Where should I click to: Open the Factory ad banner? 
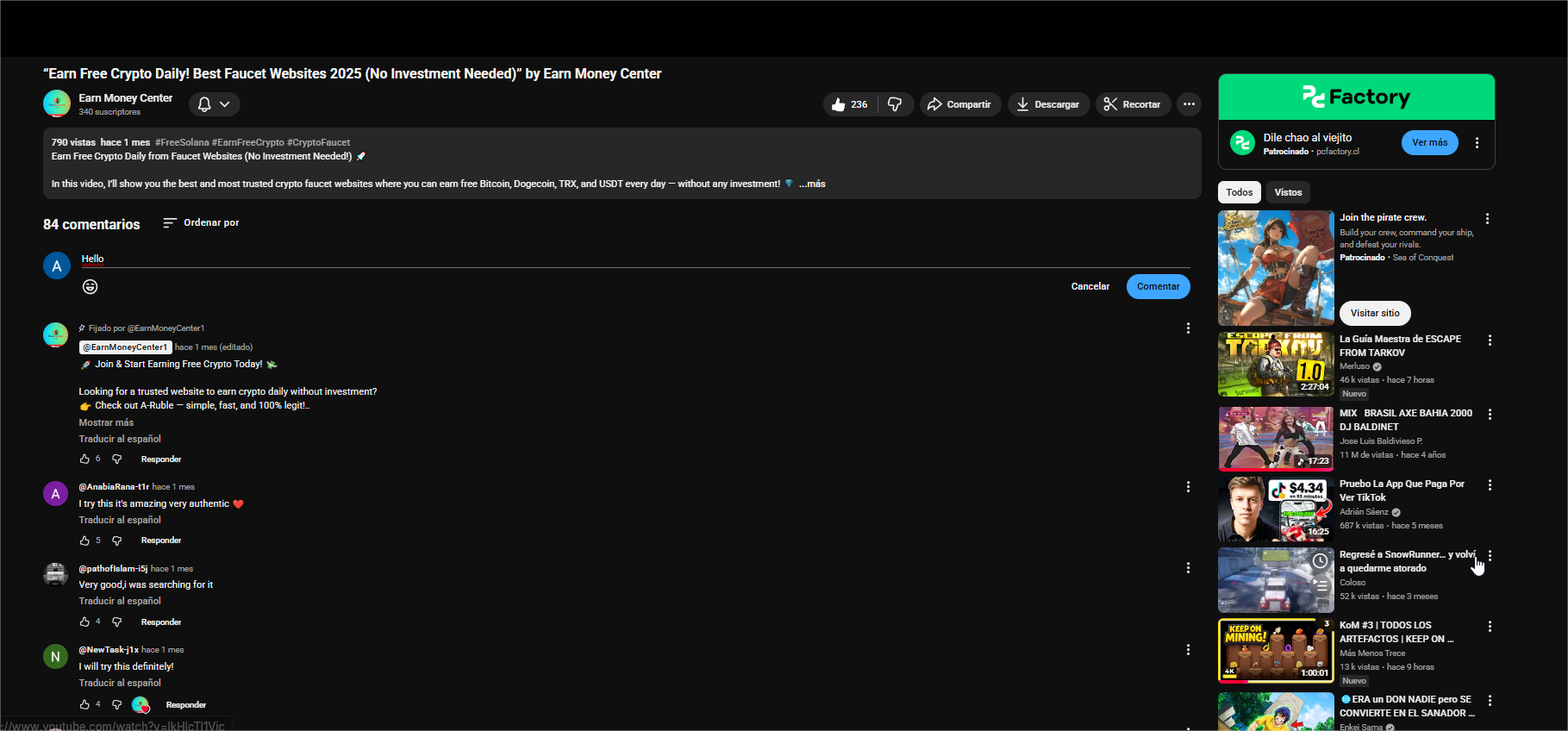[x=1356, y=97]
